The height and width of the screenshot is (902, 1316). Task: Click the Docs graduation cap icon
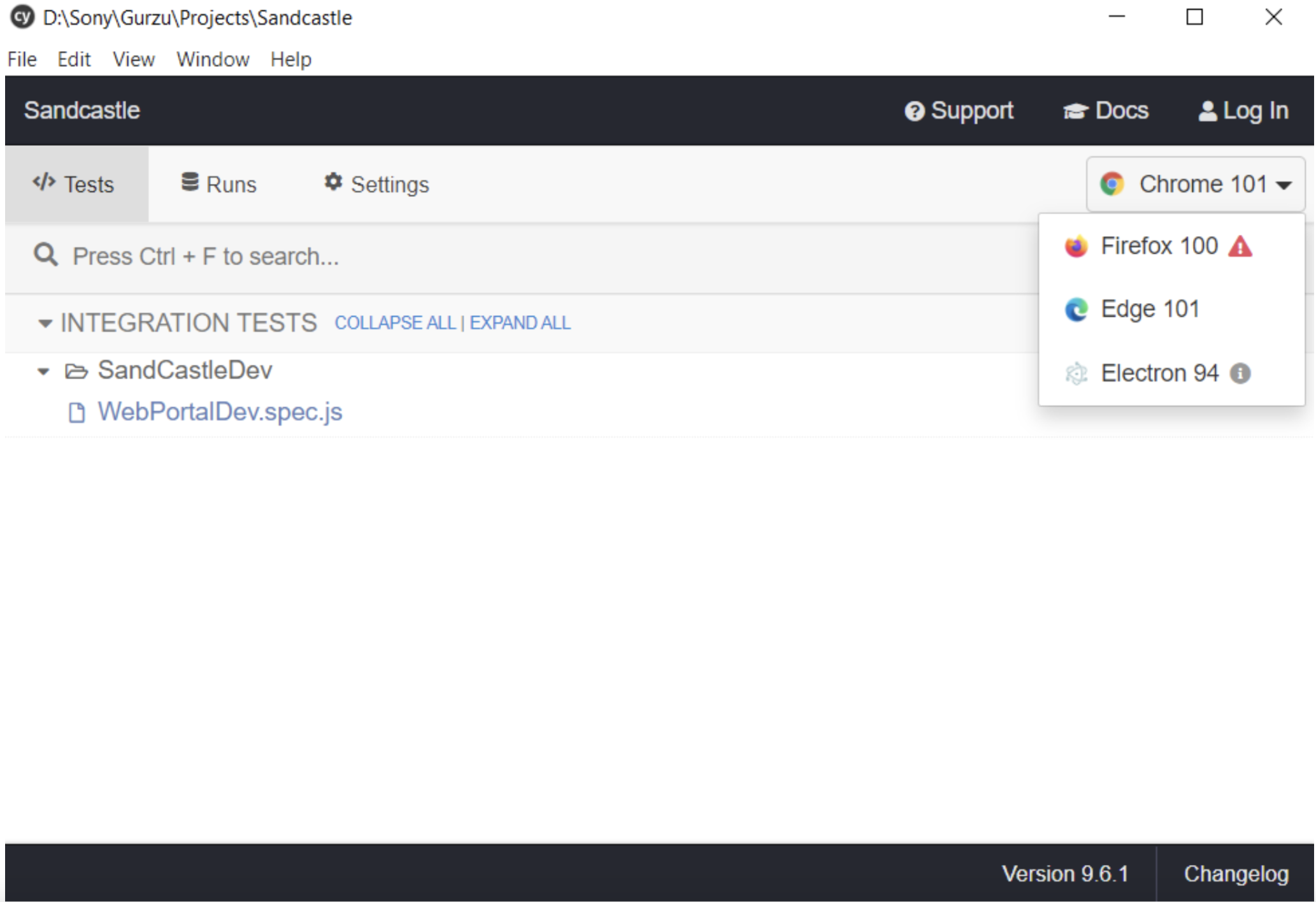(x=1075, y=111)
